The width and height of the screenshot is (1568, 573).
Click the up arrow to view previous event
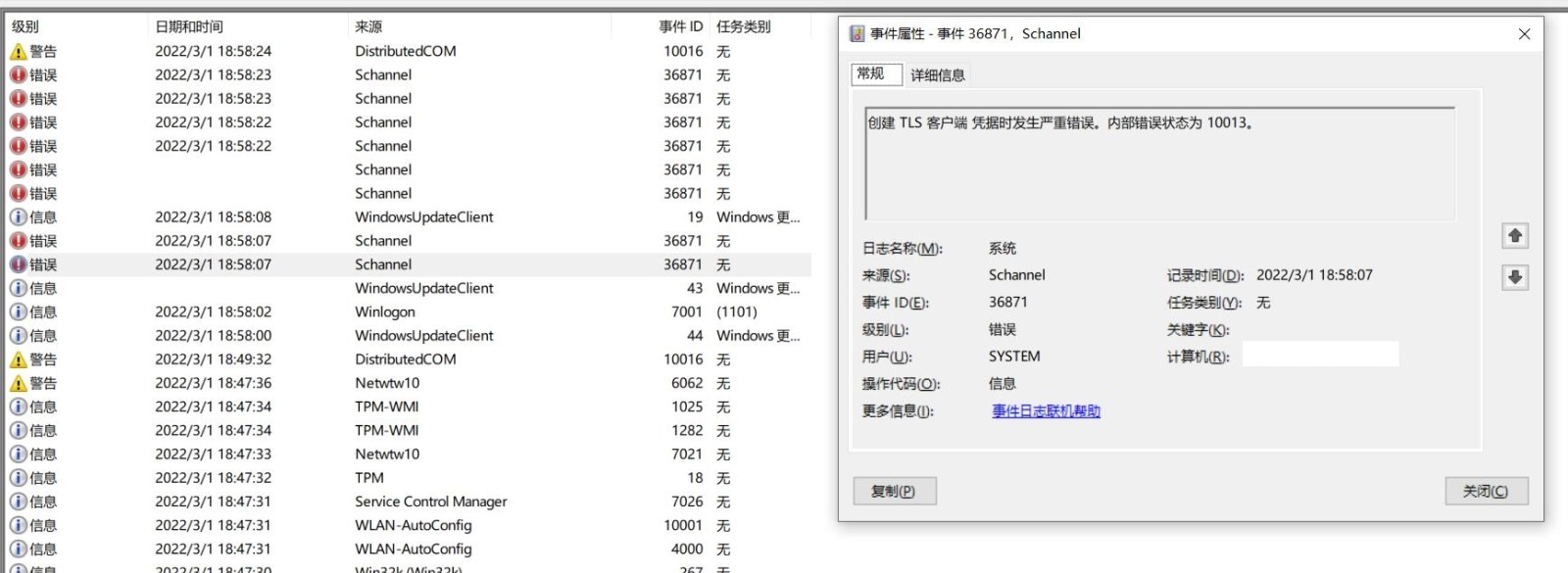1515,236
